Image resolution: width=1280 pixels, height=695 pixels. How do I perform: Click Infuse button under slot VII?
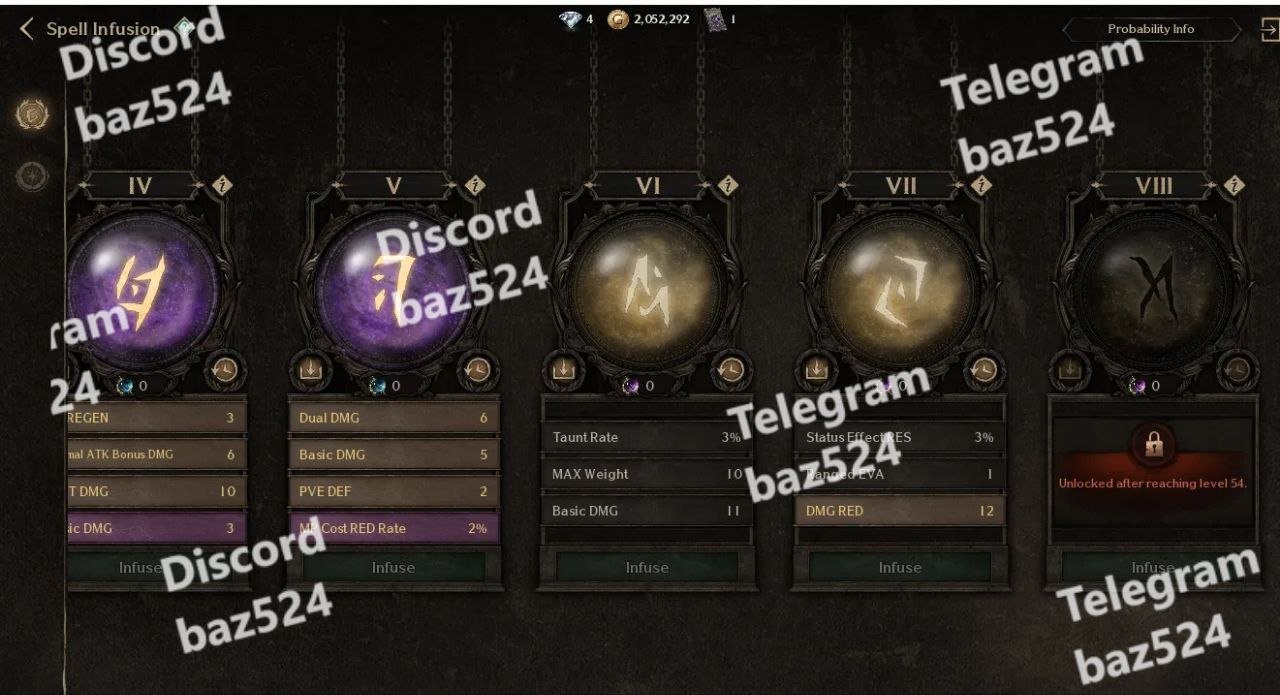900,567
